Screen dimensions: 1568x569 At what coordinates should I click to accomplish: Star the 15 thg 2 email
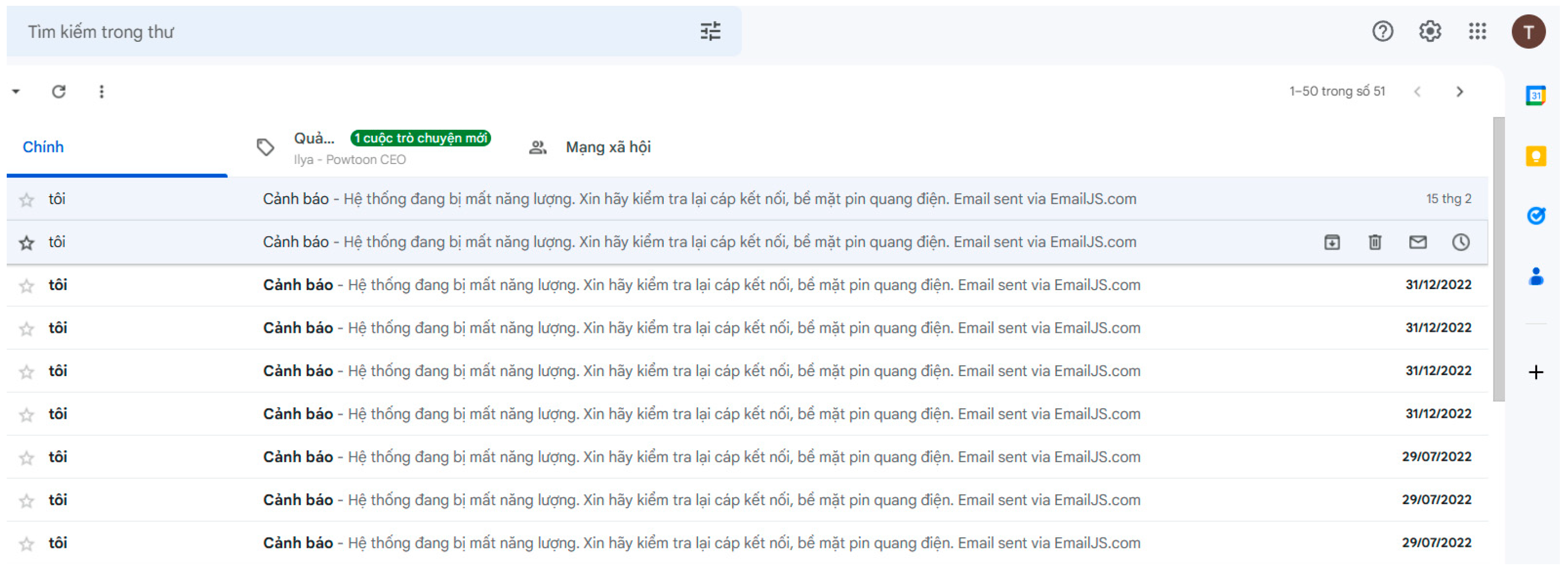[26, 200]
